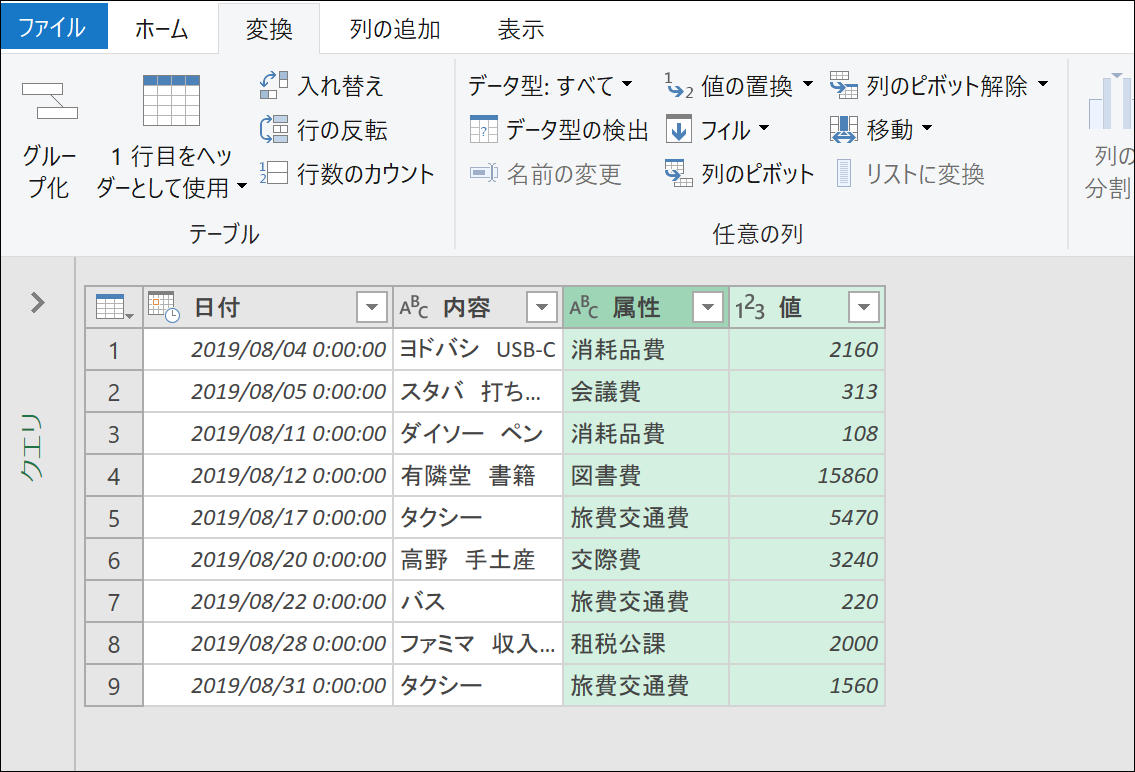Image resolution: width=1135 pixels, height=772 pixels.
Task: Click the table corner menu icon
Action: (114, 307)
